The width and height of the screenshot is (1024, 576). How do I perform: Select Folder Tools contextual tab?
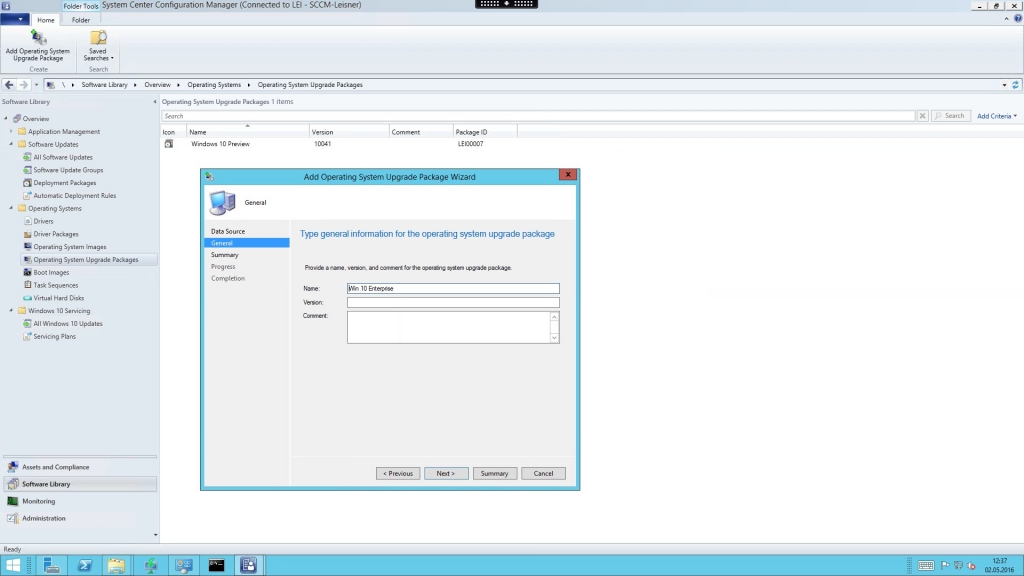click(81, 6)
